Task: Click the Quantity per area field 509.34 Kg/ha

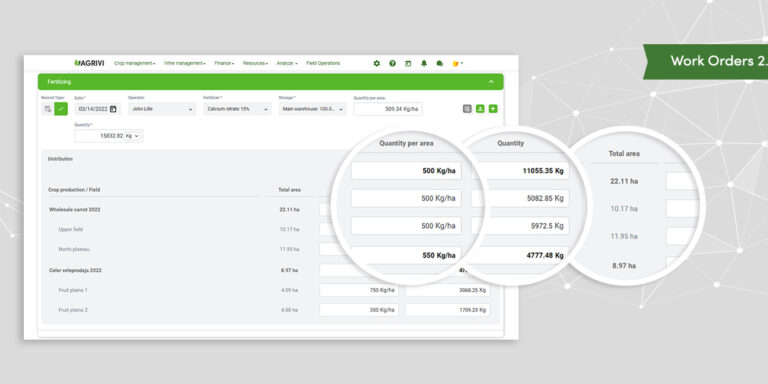Action: coord(388,109)
